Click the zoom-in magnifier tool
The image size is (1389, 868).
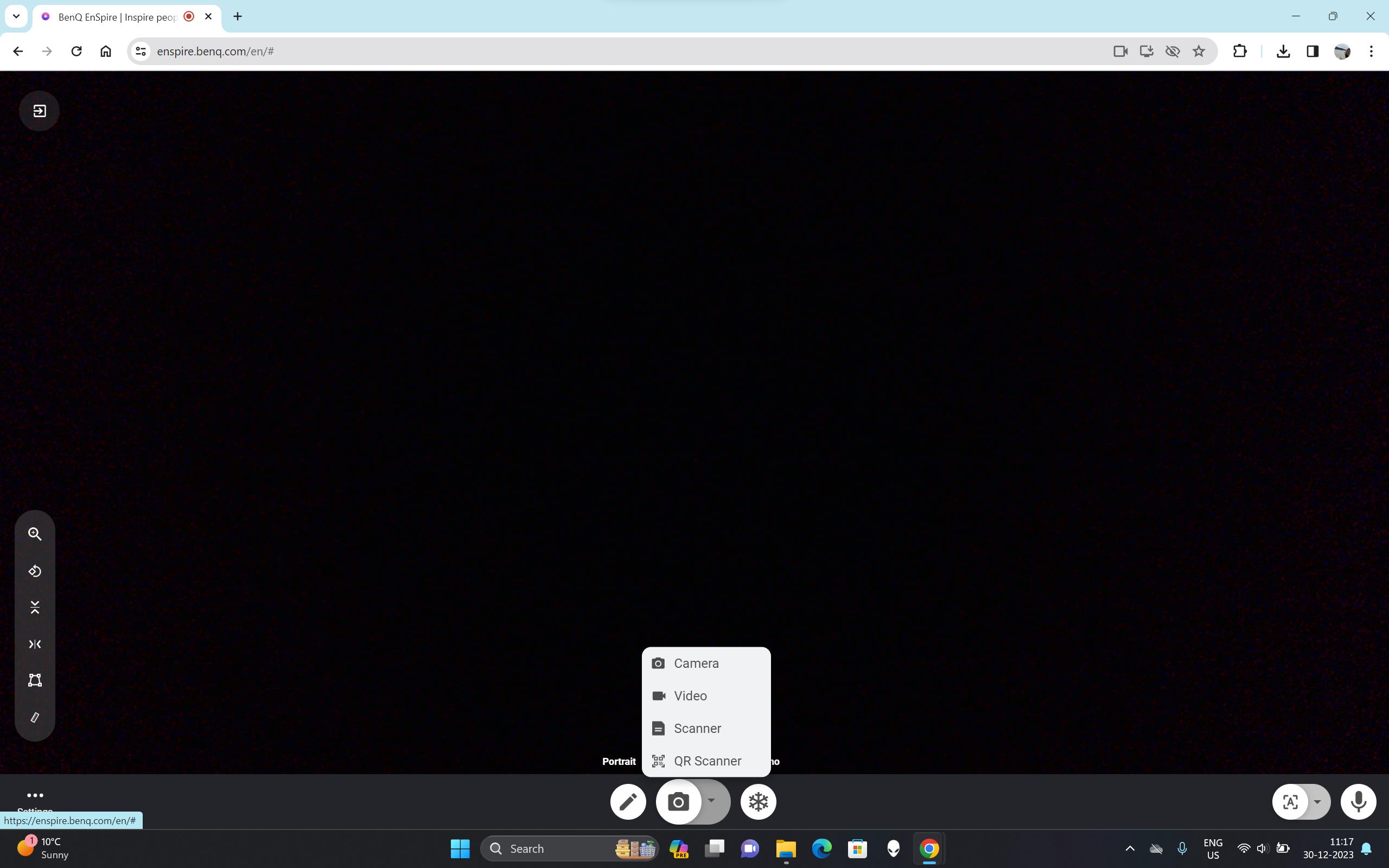click(35, 534)
